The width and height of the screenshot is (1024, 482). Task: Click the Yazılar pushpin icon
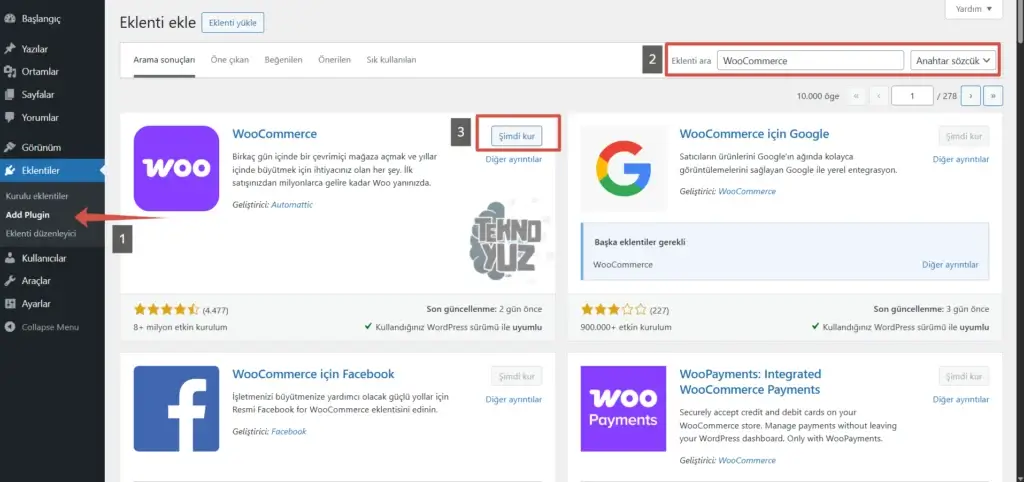(9, 49)
